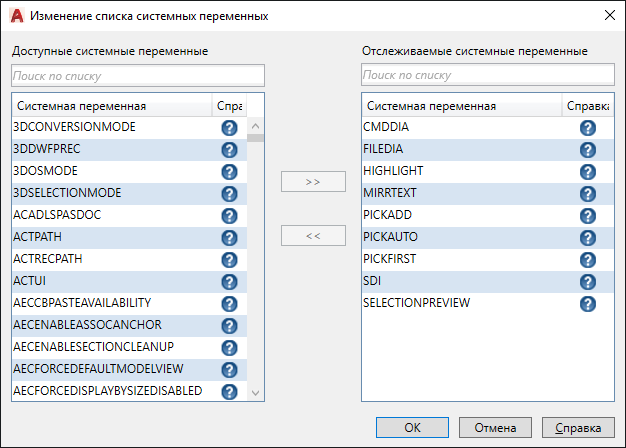Open help for MIRRTEXT variable
The image size is (626, 448).
(587, 194)
